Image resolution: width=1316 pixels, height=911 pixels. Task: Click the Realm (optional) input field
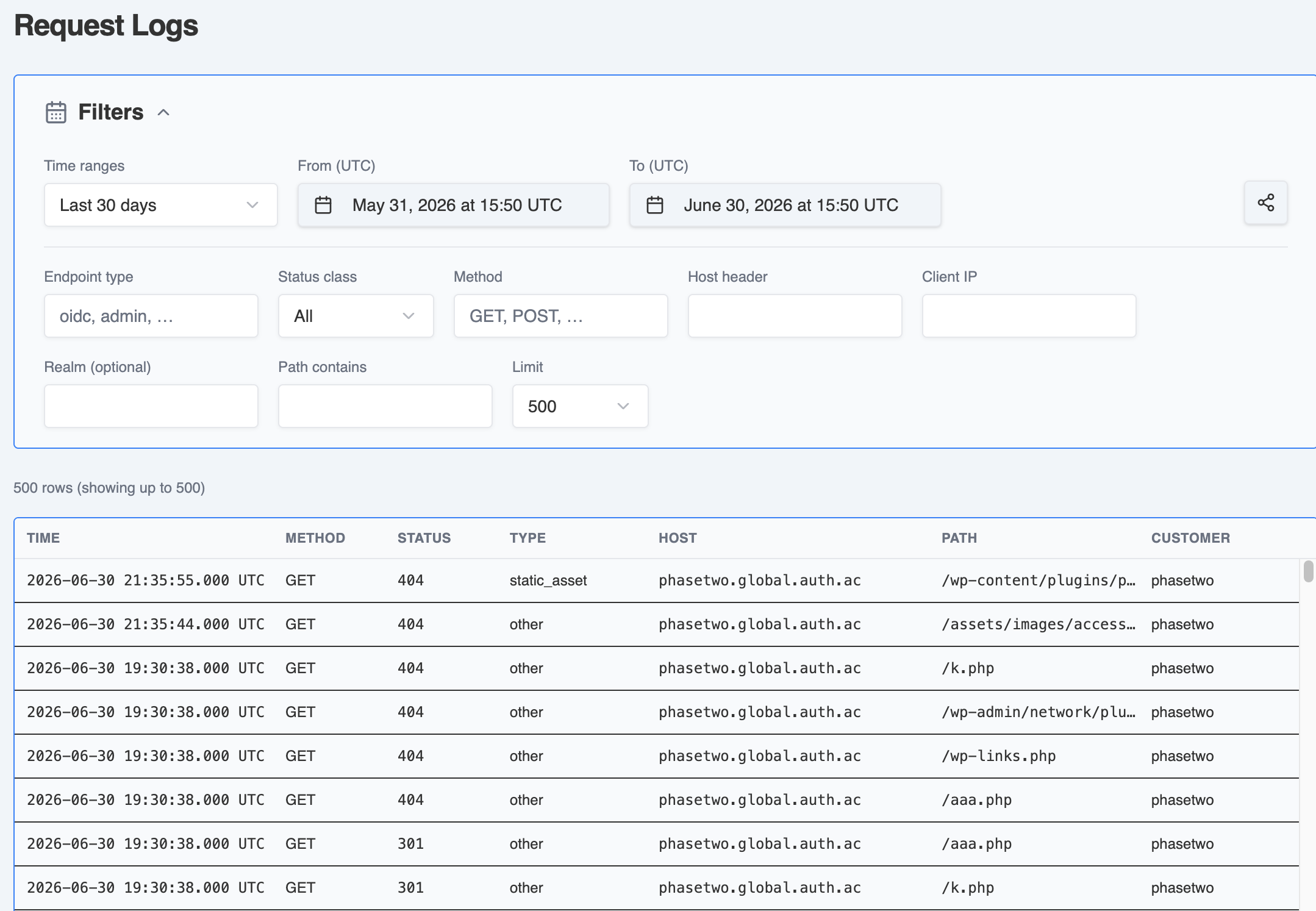pos(151,406)
